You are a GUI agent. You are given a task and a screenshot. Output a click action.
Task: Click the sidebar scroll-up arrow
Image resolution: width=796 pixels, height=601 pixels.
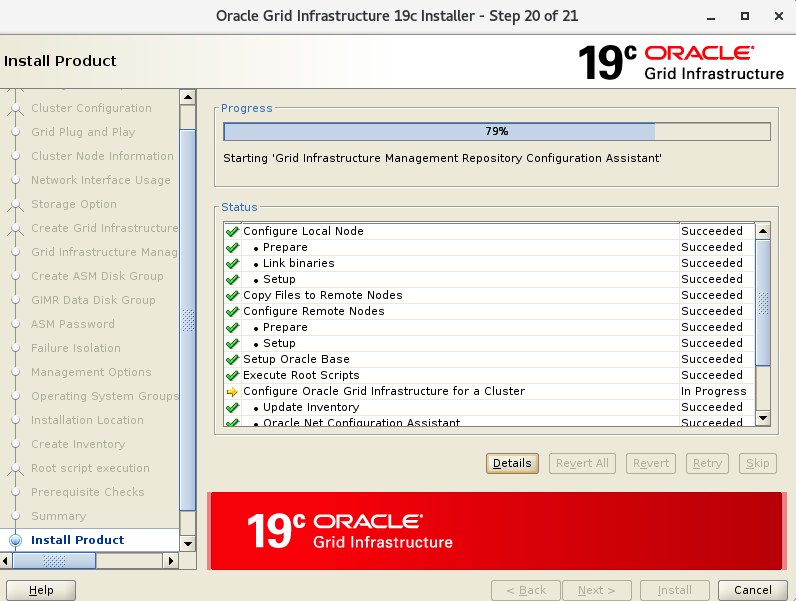188,97
